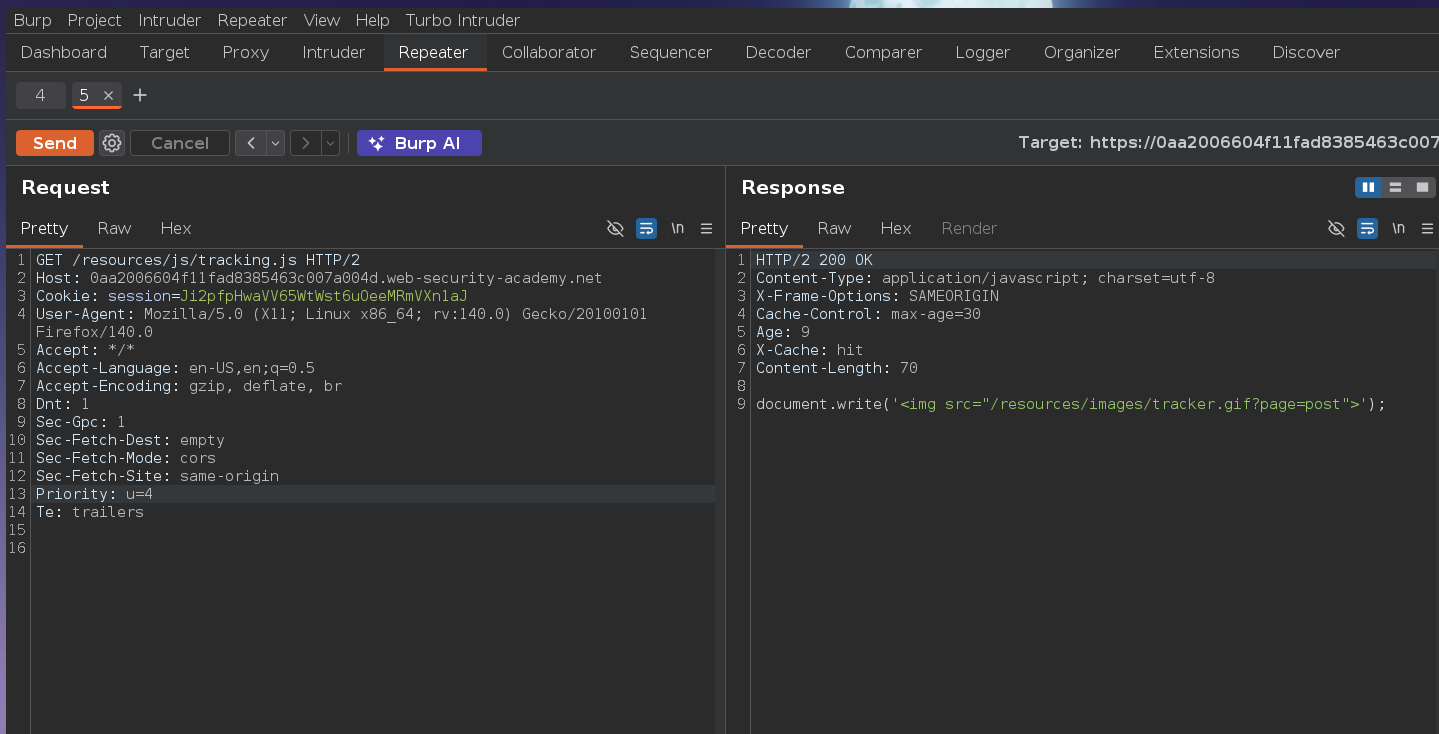The height and width of the screenshot is (734, 1439).
Task: Switch to the Discover tab
Action: pos(1306,52)
